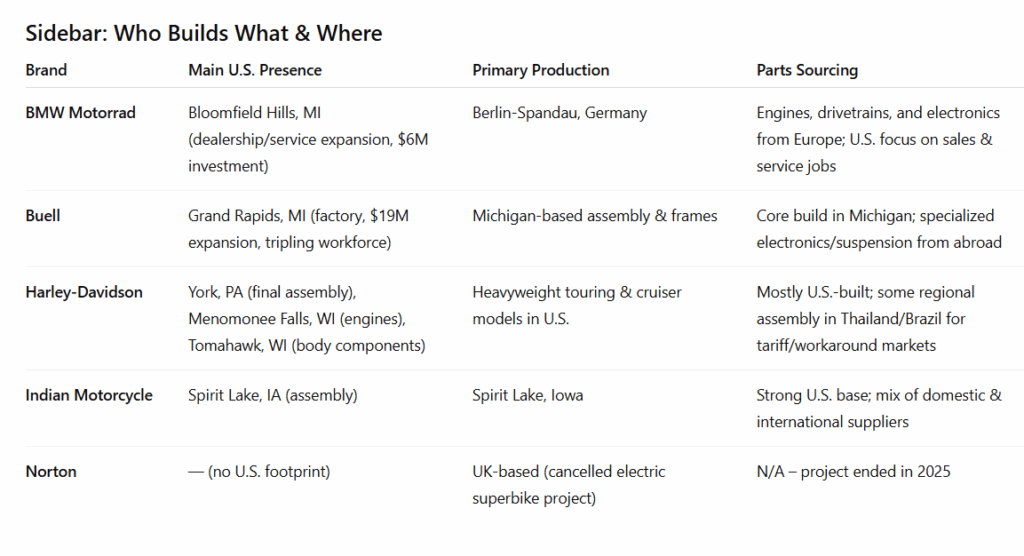Click the Buell brand cell
The image size is (1024, 556).
click(x=42, y=216)
